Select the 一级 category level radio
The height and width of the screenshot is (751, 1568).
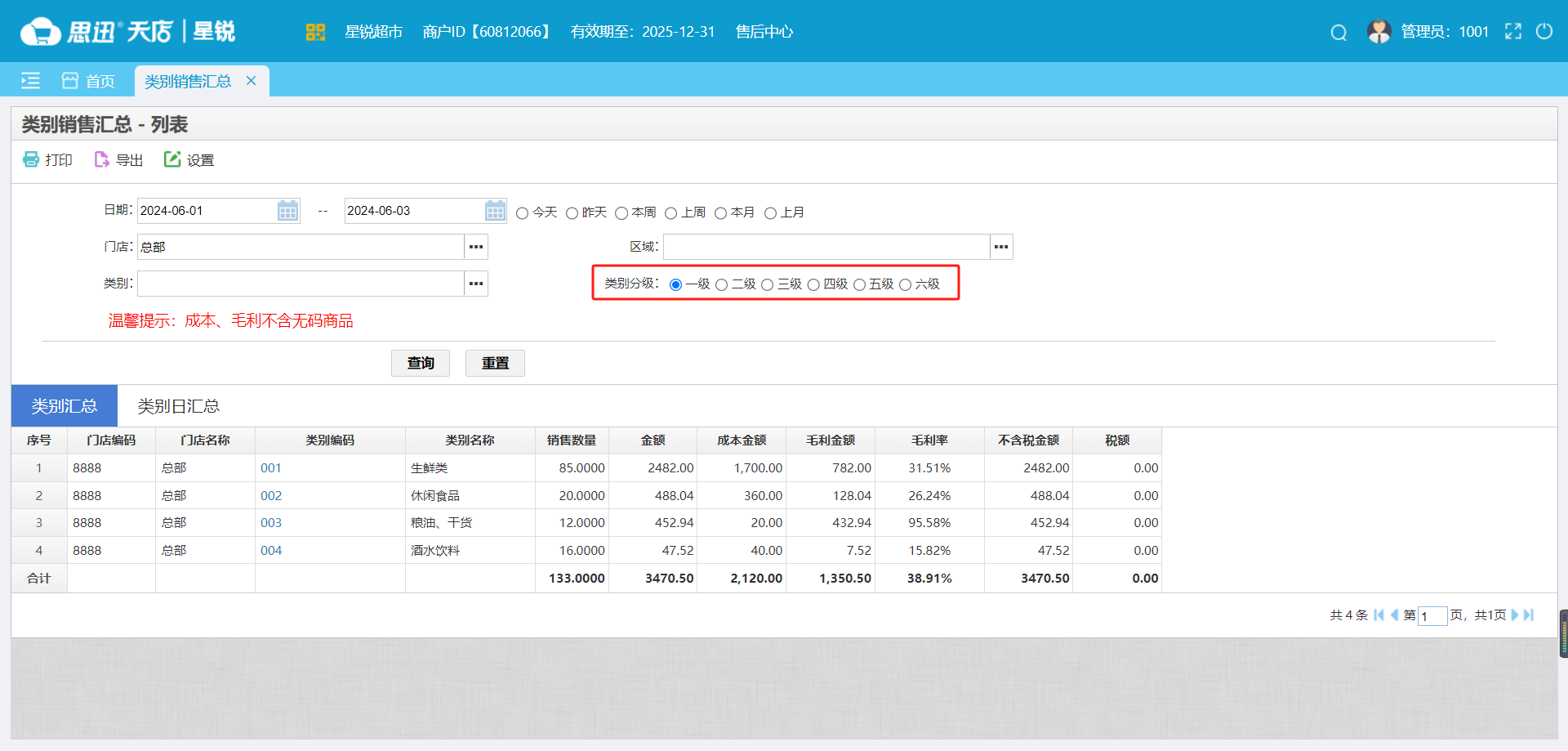(675, 285)
